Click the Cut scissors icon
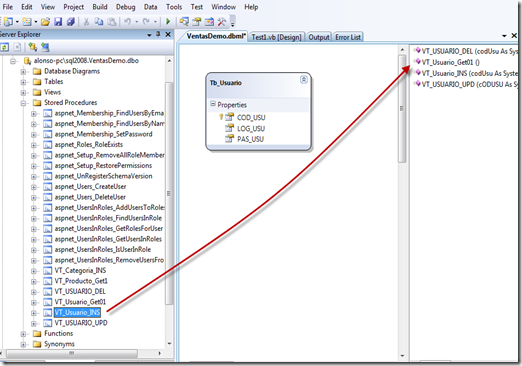 (x=86, y=22)
